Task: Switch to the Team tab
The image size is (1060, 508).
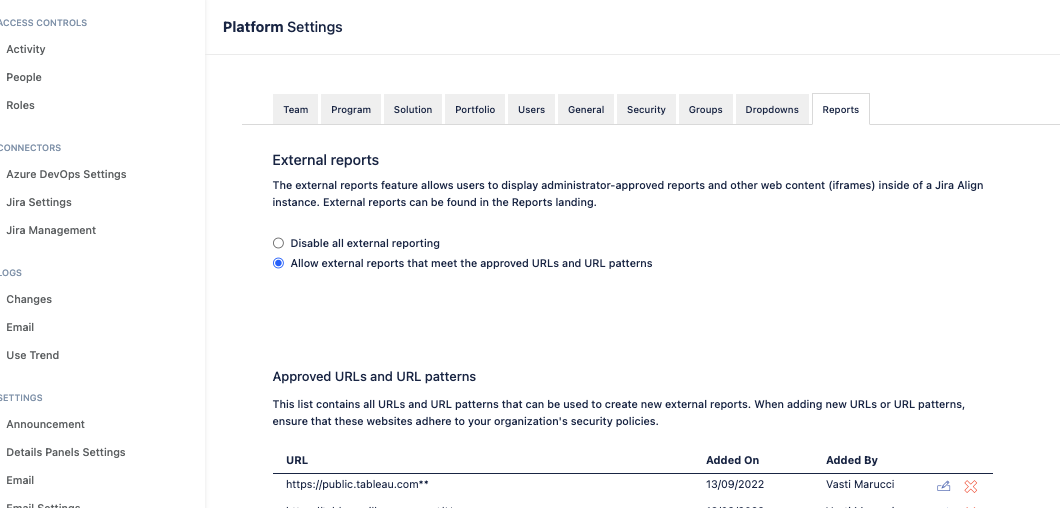Action: tap(296, 110)
